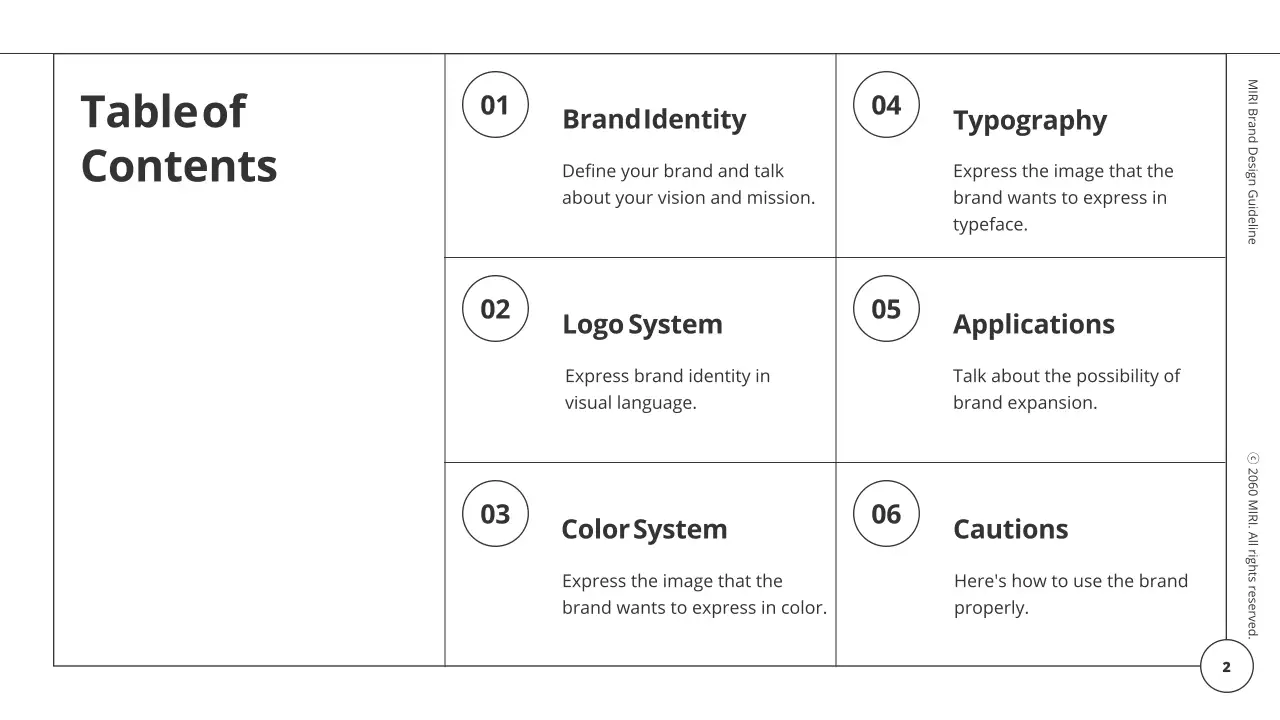Viewport: 1280px width, 720px height.
Task: Open the Typography section heading
Action: pyautogui.click(x=1030, y=121)
